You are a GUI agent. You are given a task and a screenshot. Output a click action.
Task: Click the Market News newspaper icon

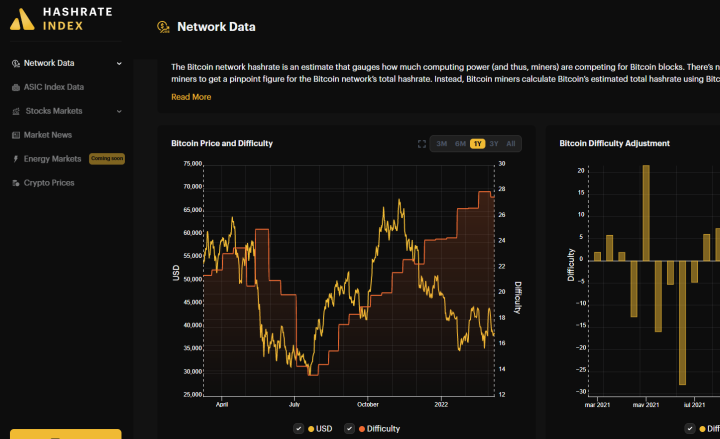15,135
